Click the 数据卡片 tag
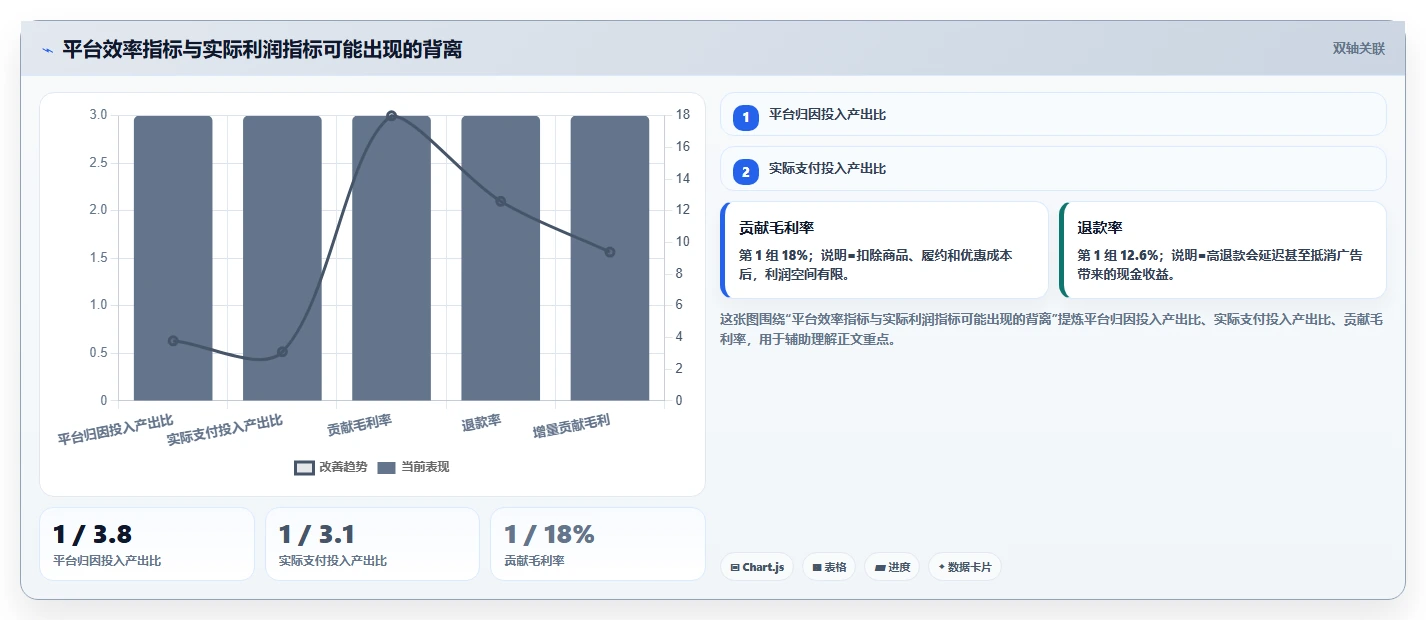The width and height of the screenshot is (1426, 620). [965, 567]
